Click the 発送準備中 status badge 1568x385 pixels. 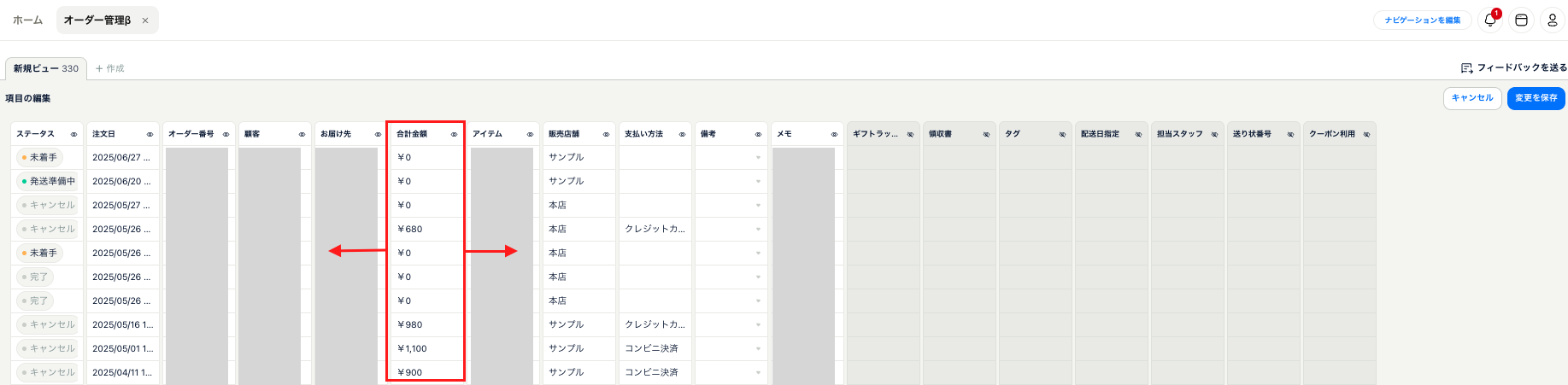pos(48,181)
